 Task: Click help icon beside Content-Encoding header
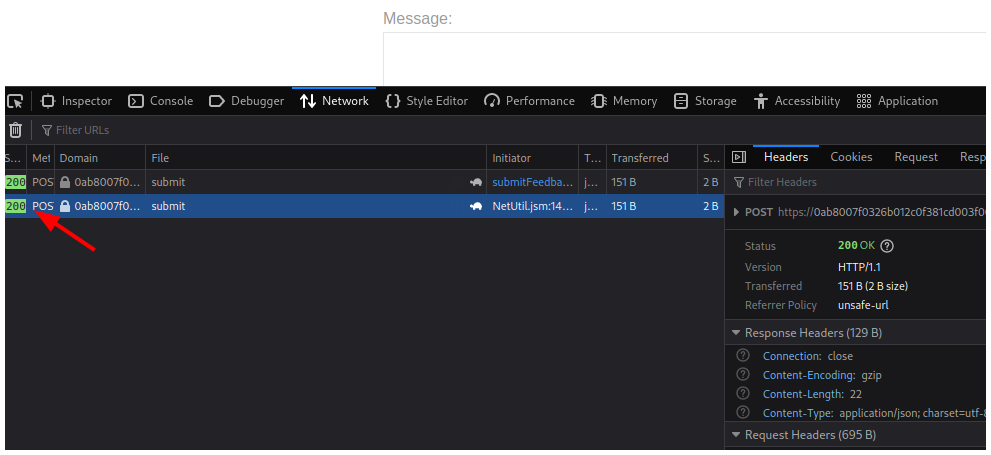click(742, 375)
